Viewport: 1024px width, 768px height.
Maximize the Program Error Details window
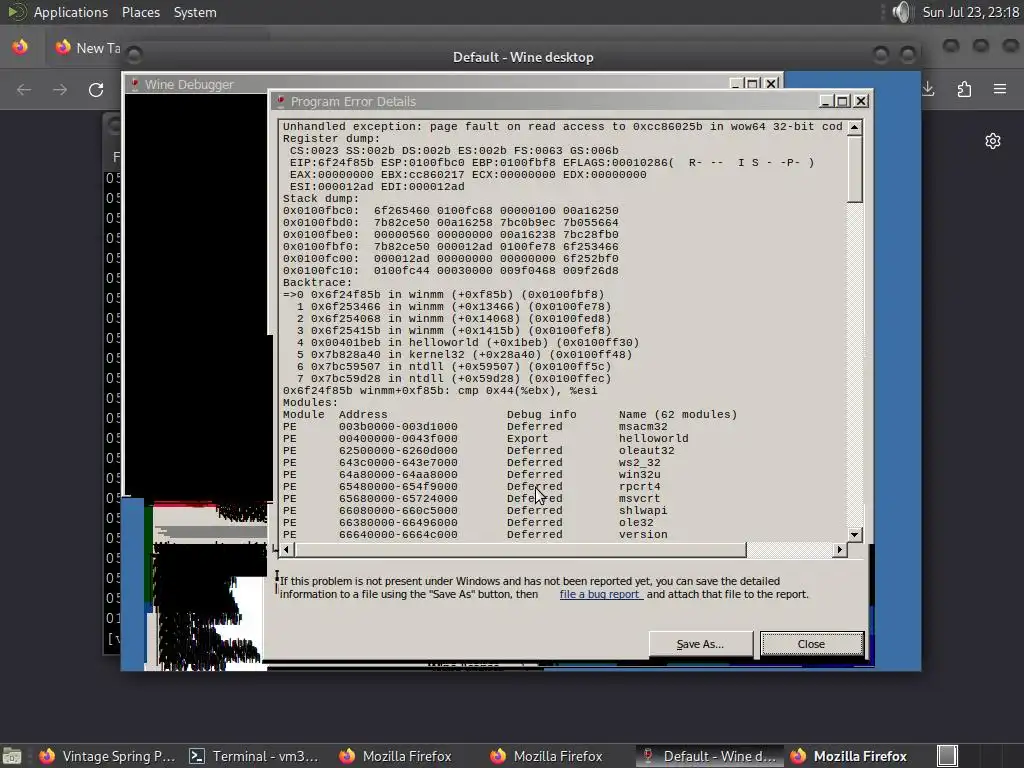[x=843, y=101]
